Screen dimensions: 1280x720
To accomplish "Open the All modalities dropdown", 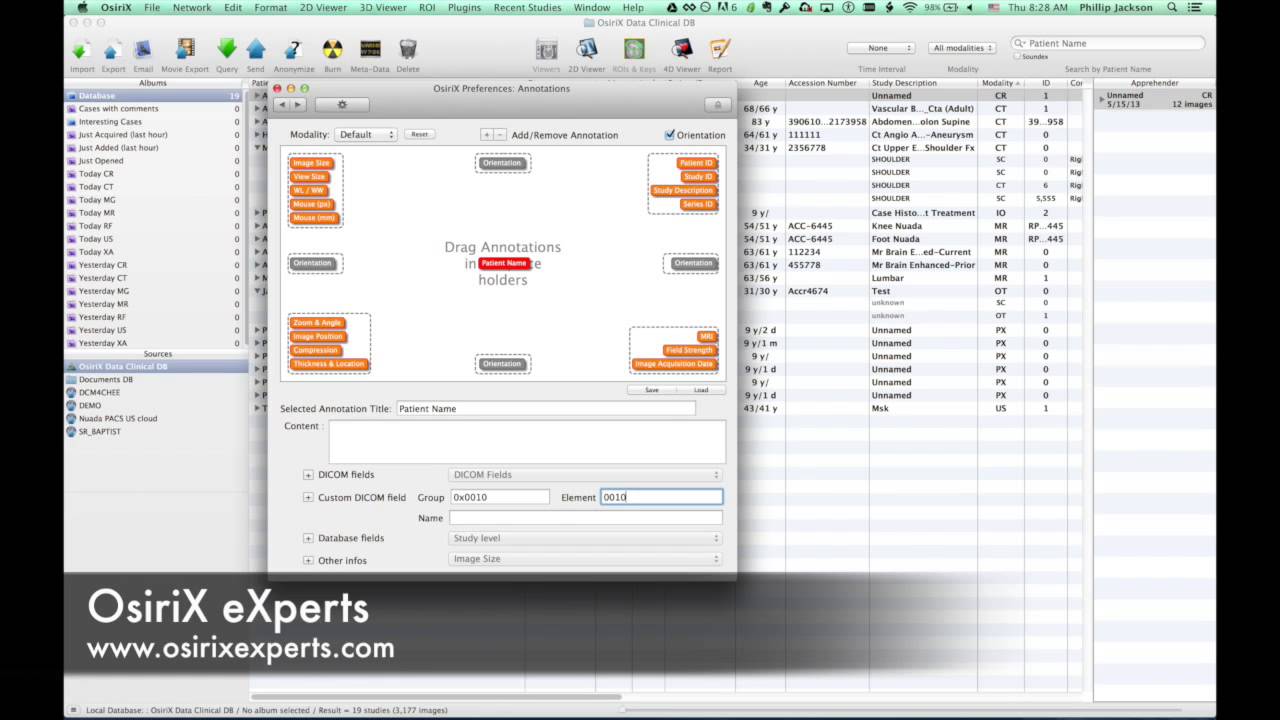I will (962, 48).
